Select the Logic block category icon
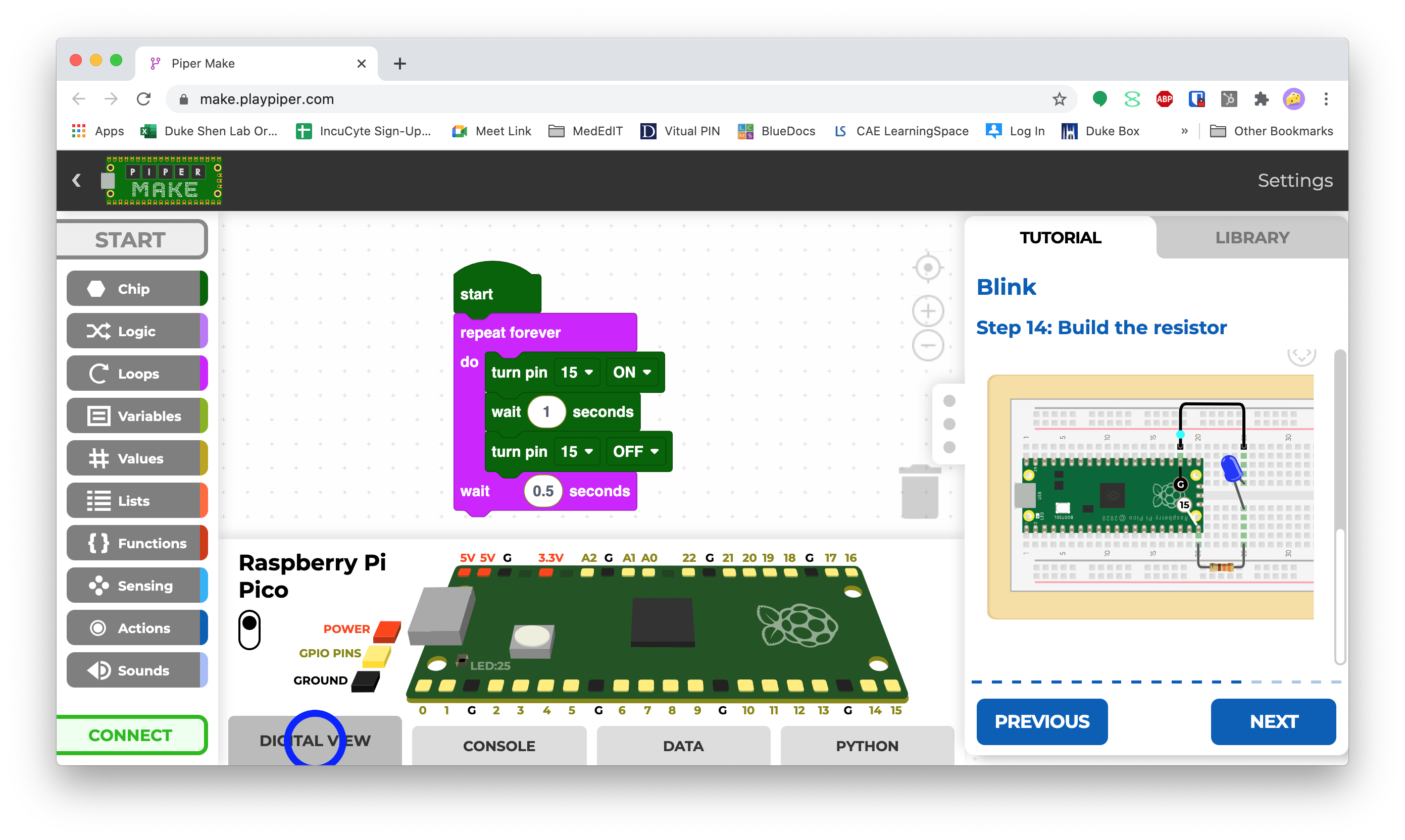 100,331
